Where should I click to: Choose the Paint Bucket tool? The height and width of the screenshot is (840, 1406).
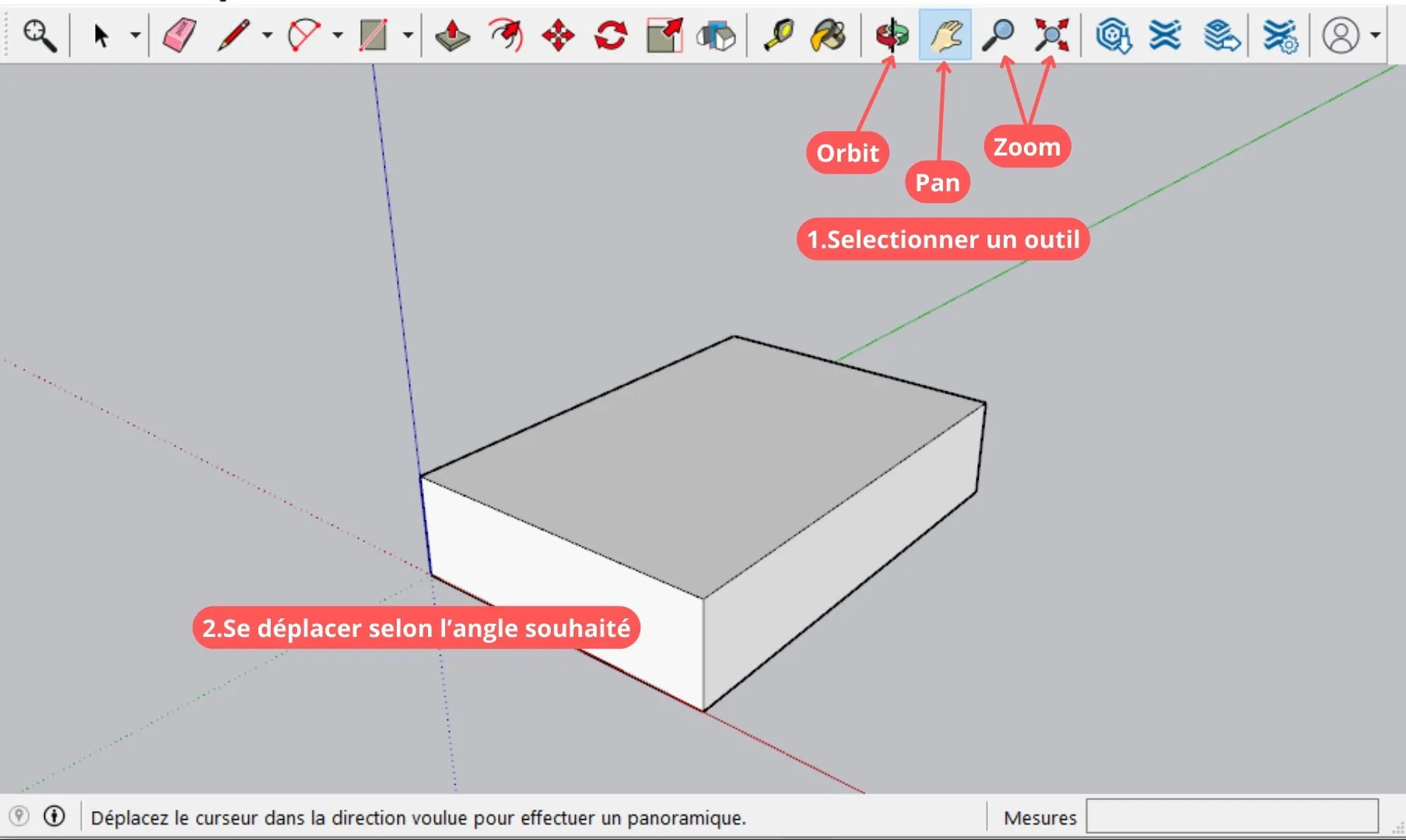(828, 35)
